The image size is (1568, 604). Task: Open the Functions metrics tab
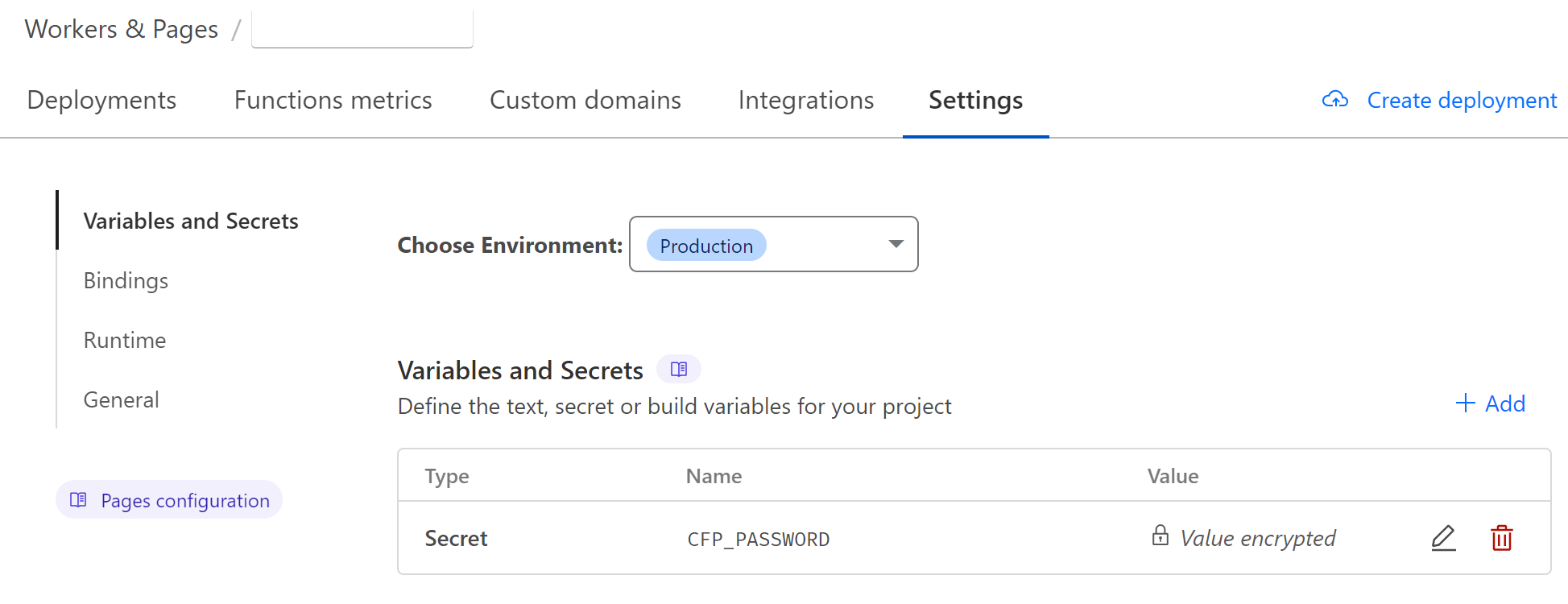[333, 100]
